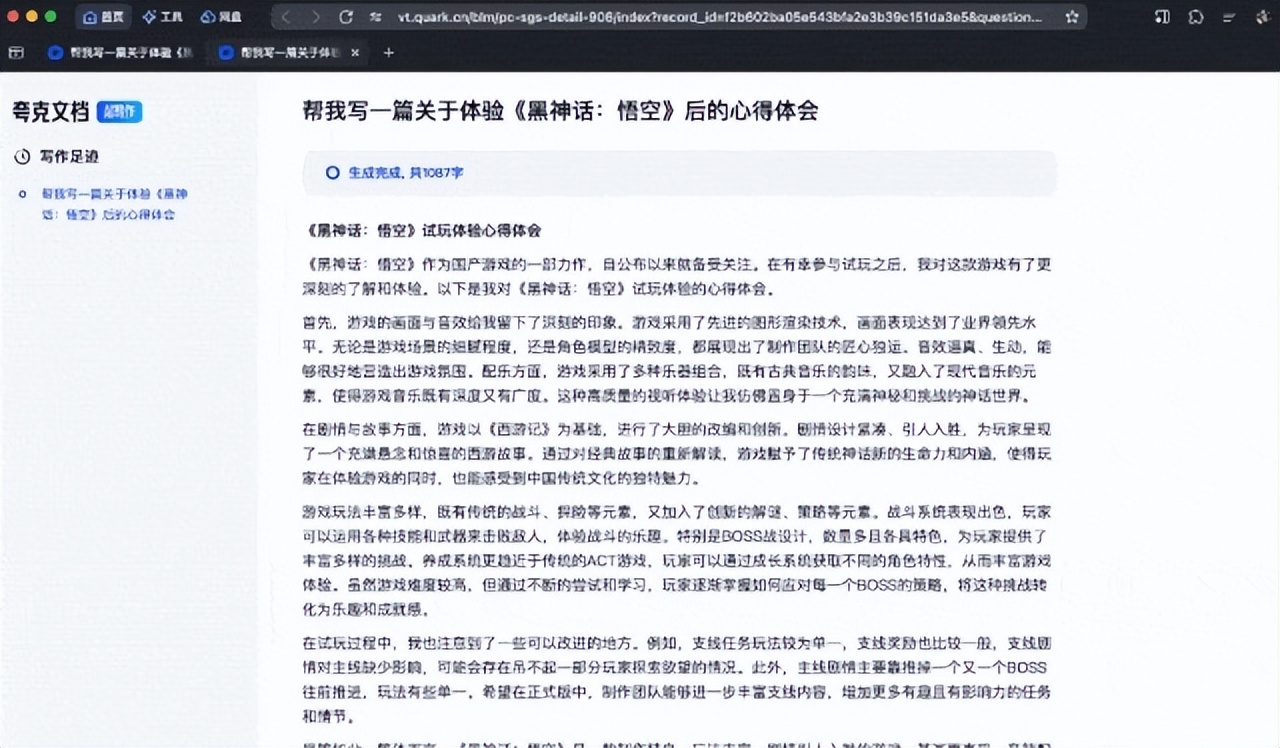
Task: Toggle the tab overview panel icon
Action: pyautogui.click(x=16, y=53)
